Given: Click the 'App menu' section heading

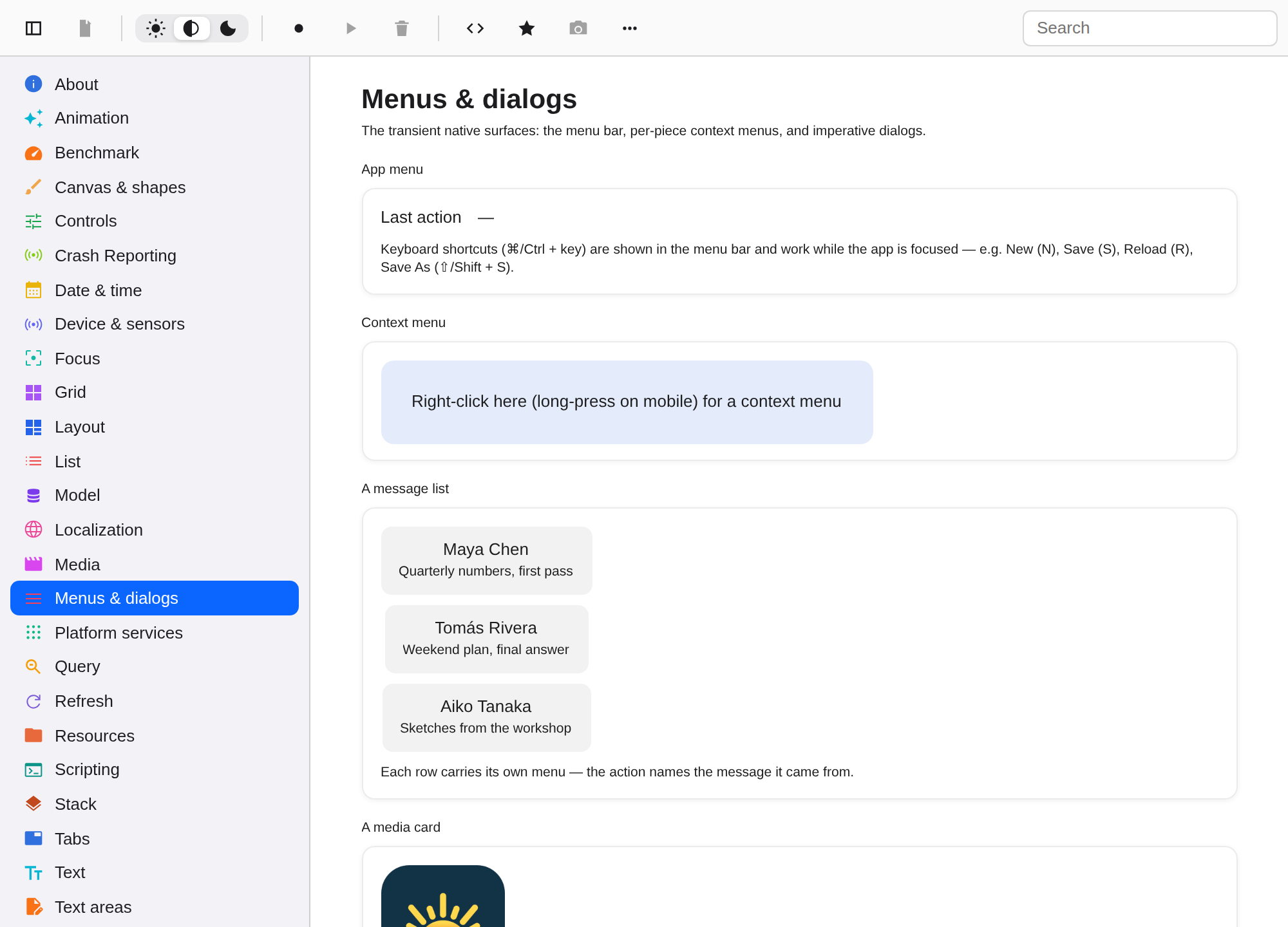Looking at the screenshot, I should click(x=392, y=169).
